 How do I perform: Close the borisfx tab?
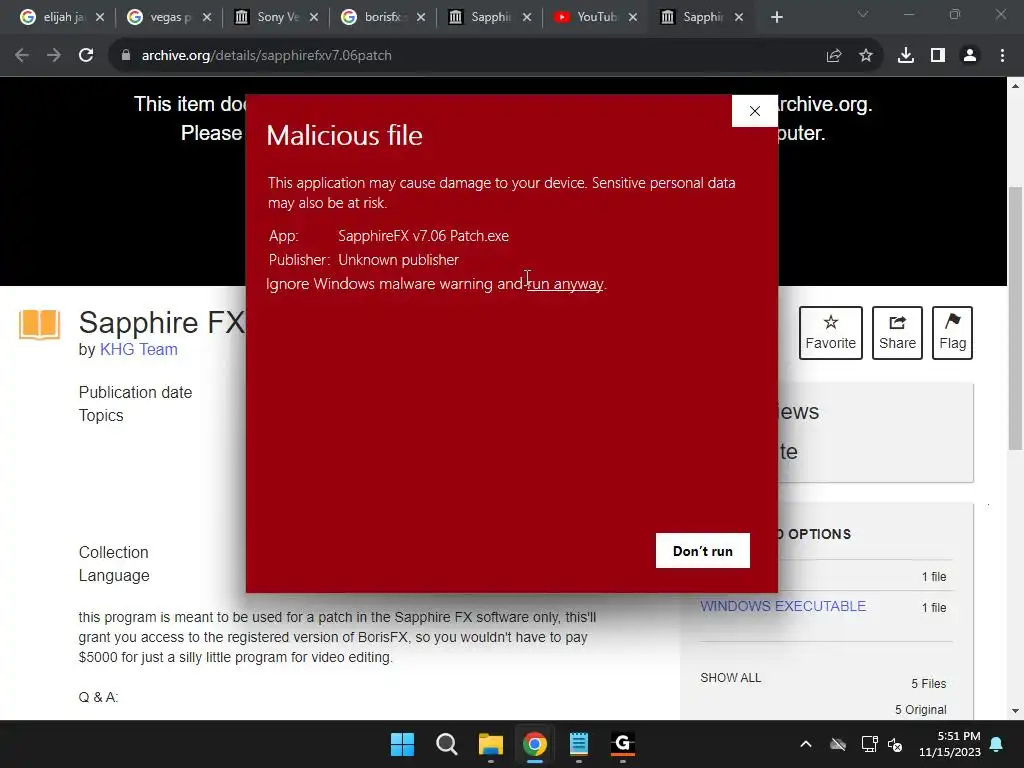[x=421, y=18]
